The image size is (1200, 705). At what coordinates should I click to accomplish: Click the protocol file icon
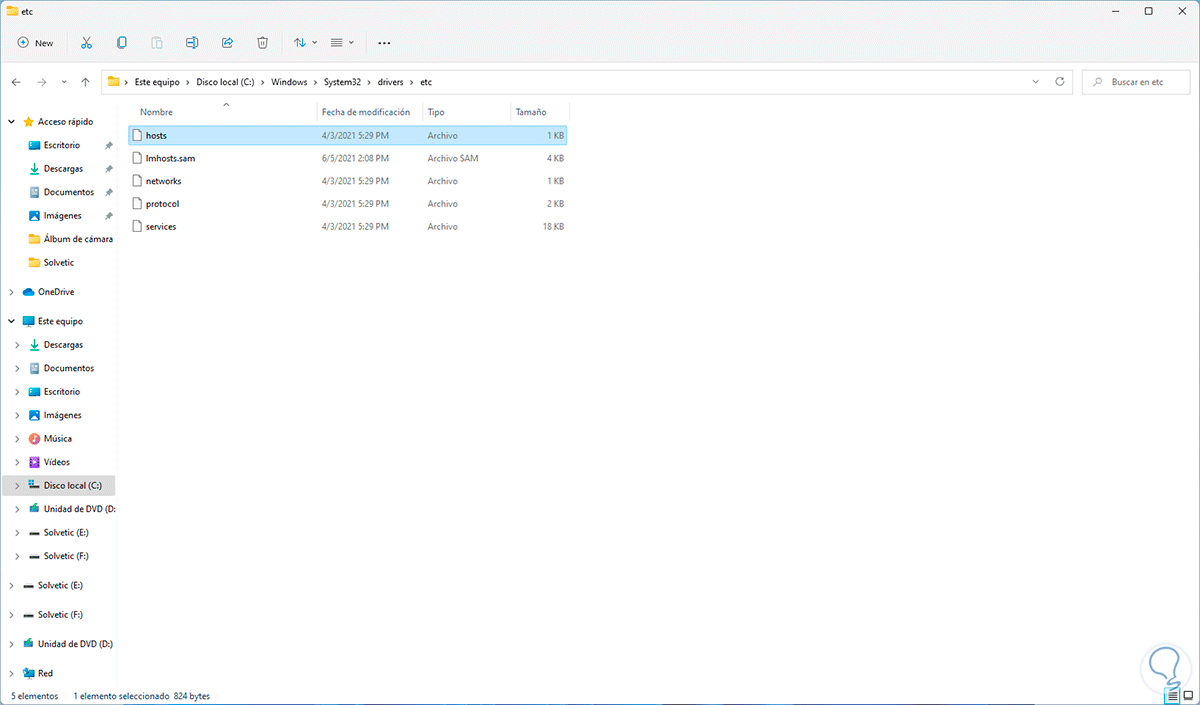137,204
